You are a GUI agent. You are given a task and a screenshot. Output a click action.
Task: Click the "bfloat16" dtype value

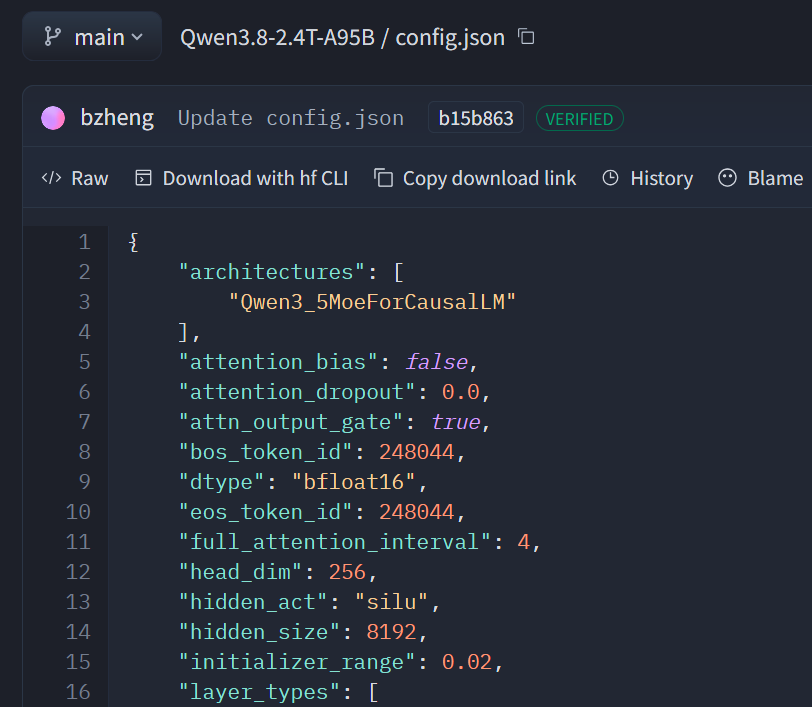pos(354,482)
